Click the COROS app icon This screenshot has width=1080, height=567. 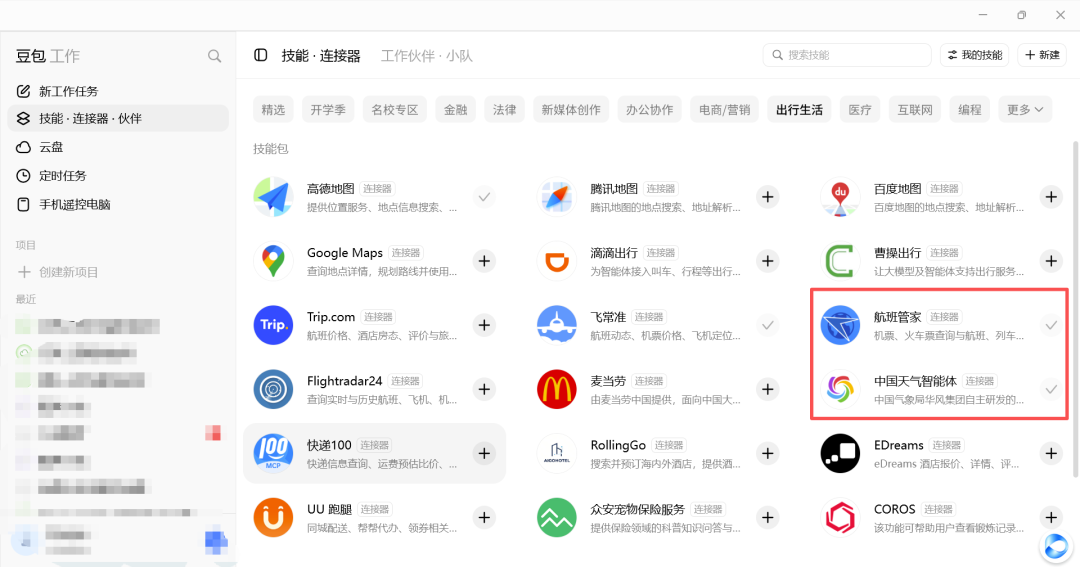tap(840, 517)
